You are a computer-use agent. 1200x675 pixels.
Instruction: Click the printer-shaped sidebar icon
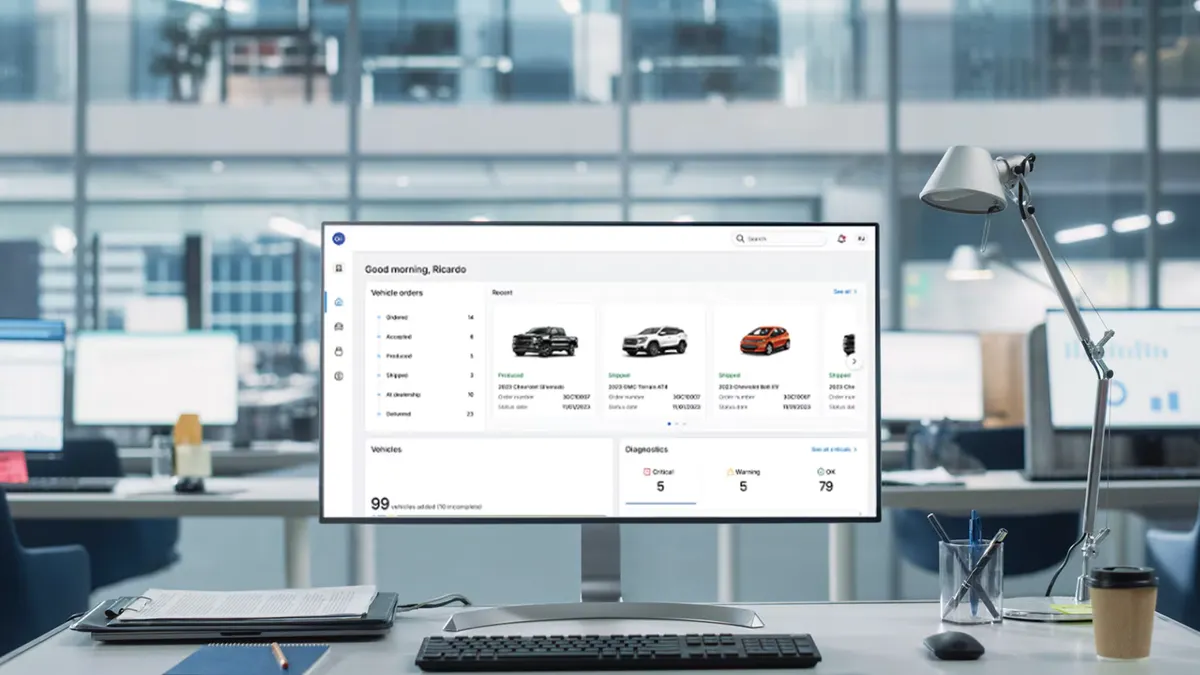pos(339,351)
